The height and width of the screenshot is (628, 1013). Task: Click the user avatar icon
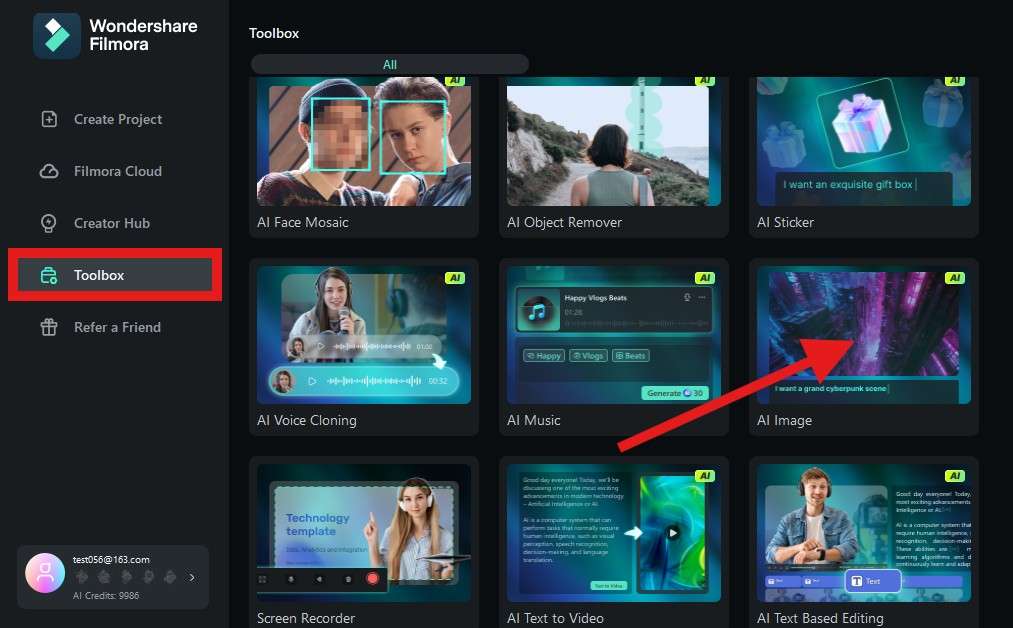pos(45,573)
